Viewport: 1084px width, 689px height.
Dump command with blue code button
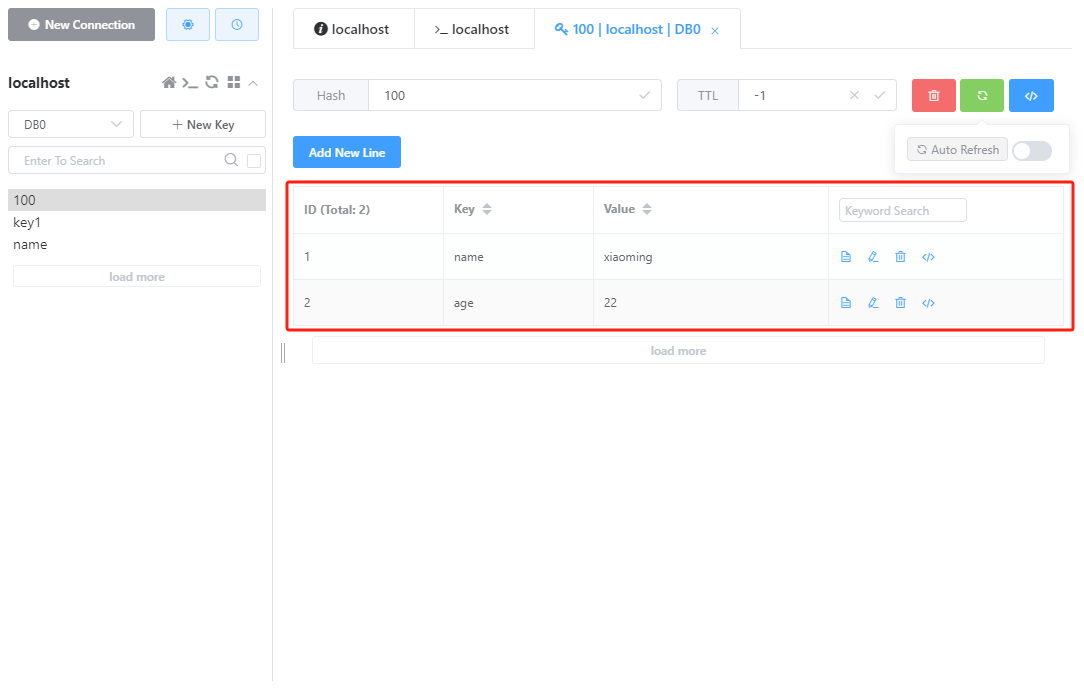tap(1031, 95)
